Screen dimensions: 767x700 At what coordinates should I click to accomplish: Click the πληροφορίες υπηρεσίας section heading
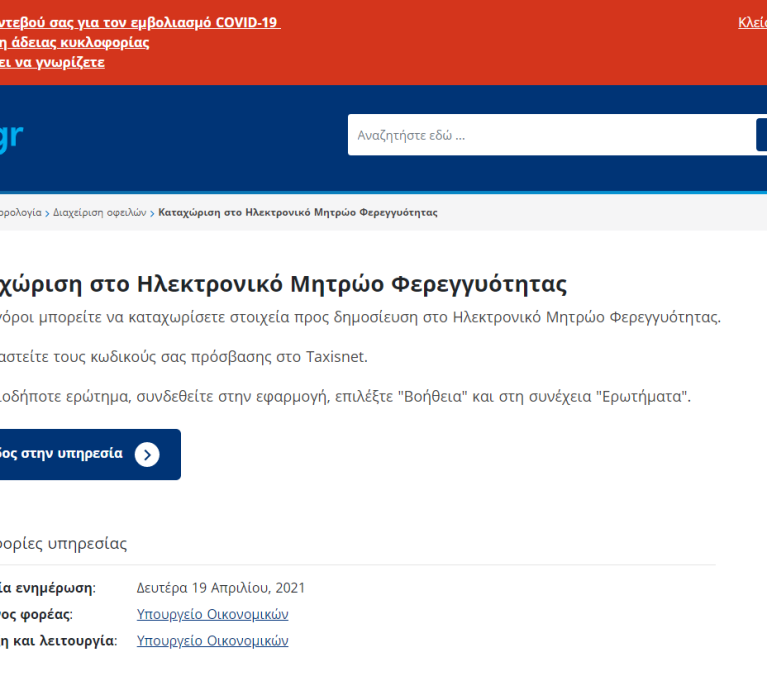[x=64, y=543]
